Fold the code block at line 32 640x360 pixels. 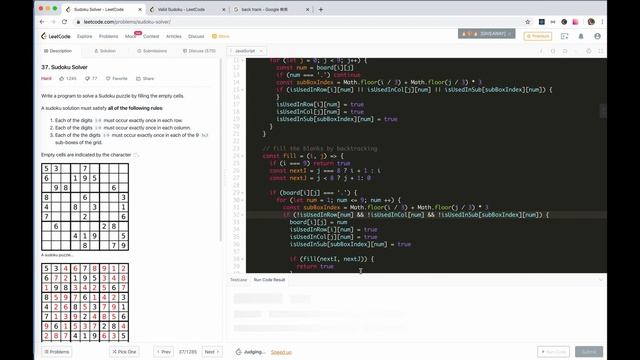(x=242, y=215)
